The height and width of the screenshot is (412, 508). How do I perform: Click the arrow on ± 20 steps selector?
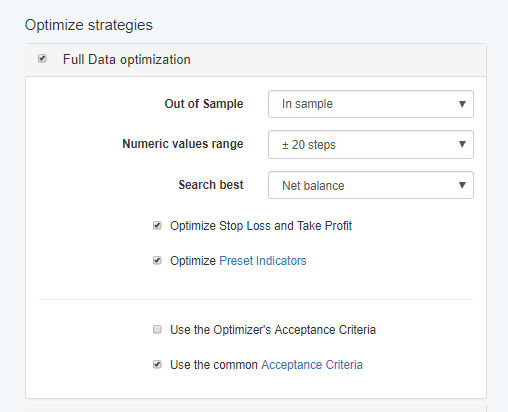[x=462, y=144]
